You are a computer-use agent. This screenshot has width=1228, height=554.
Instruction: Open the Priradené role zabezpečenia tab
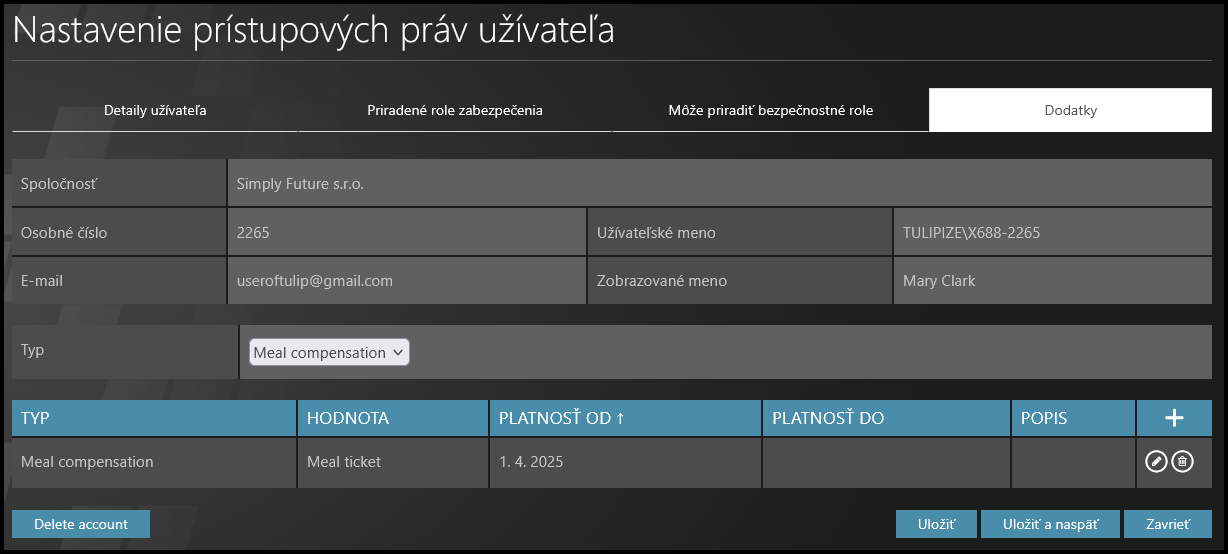tap(455, 110)
